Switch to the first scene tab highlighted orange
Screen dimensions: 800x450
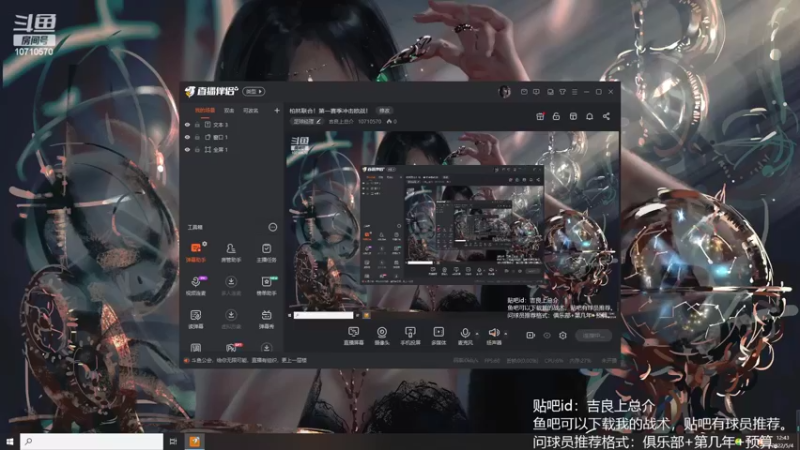pyautogui.click(x=205, y=110)
